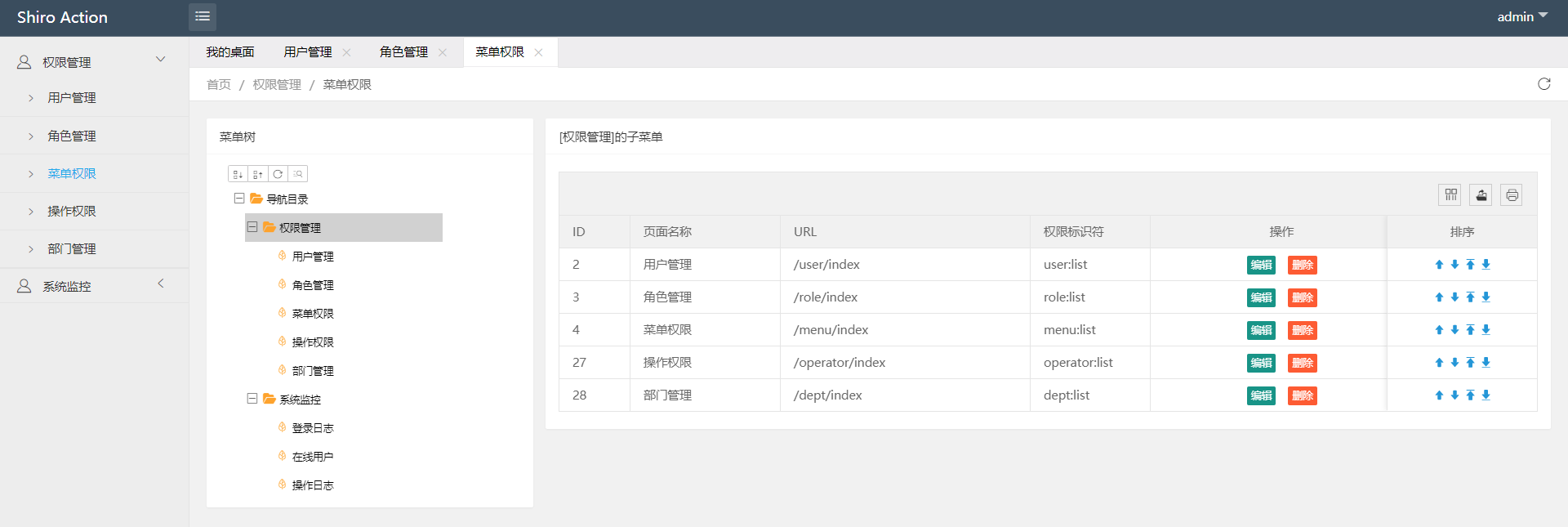
Task: Click the Shiro Action logo
Action: coord(62,17)
